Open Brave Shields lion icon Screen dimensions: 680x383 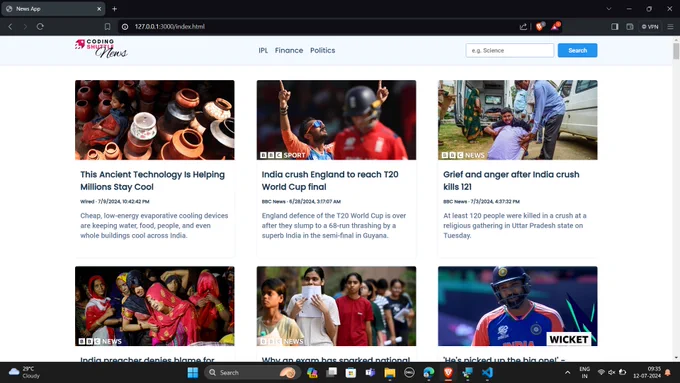pyautogui.click(x=539, y=26)
